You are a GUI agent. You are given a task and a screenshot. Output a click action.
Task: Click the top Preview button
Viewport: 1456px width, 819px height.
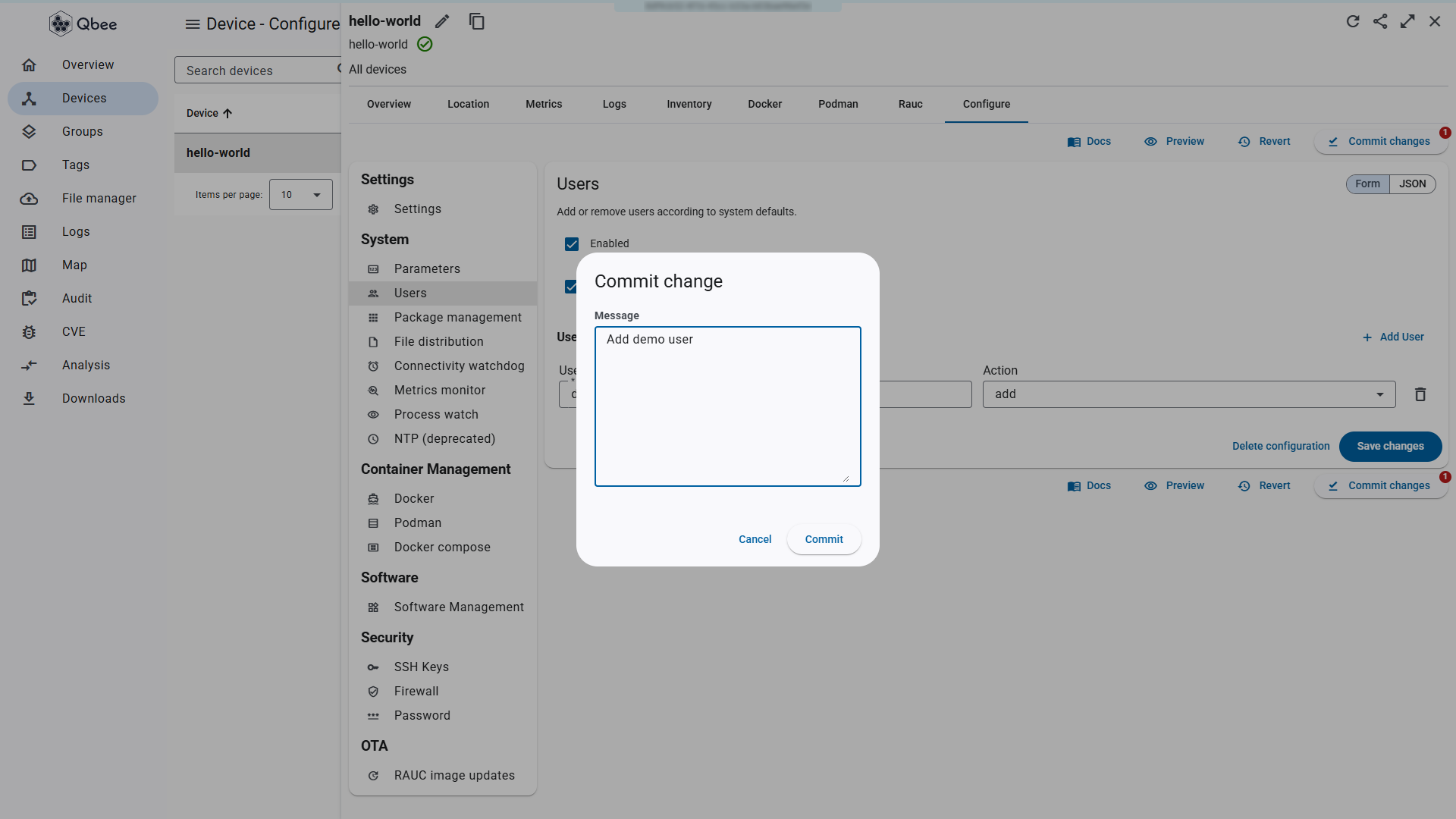pyautogui.click(x=1175, y=142)
